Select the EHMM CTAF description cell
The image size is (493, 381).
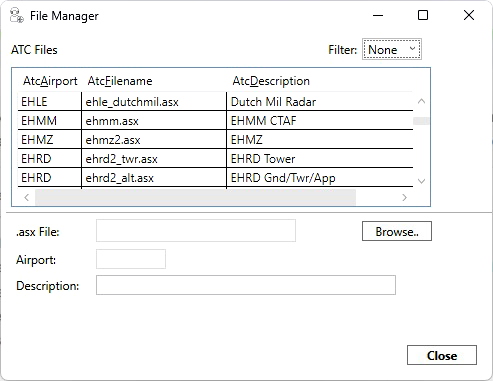320,120
